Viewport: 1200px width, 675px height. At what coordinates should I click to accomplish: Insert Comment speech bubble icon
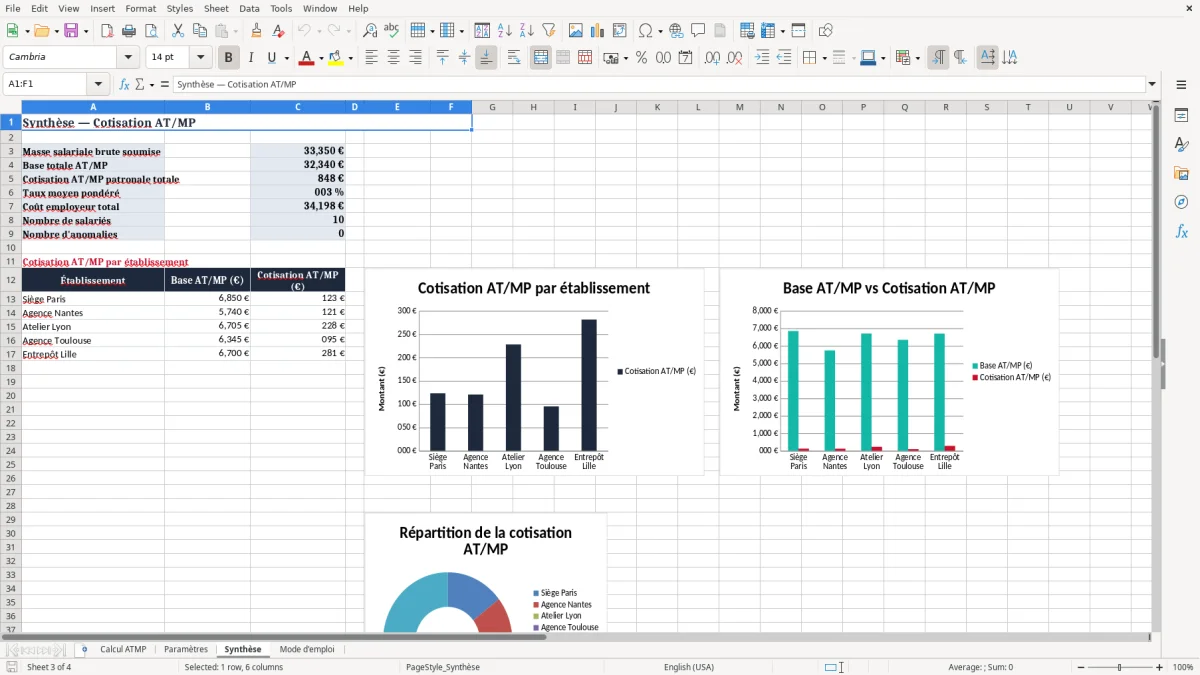coord(697,31)
